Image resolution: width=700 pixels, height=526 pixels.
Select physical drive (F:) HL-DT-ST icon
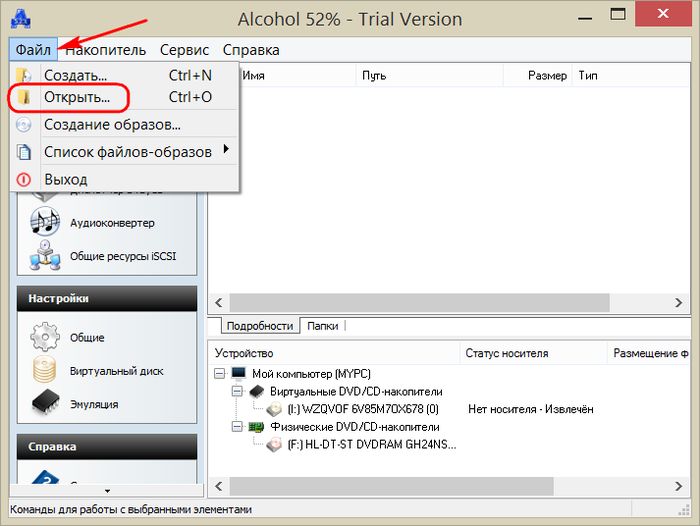click(x=274, y=443)
